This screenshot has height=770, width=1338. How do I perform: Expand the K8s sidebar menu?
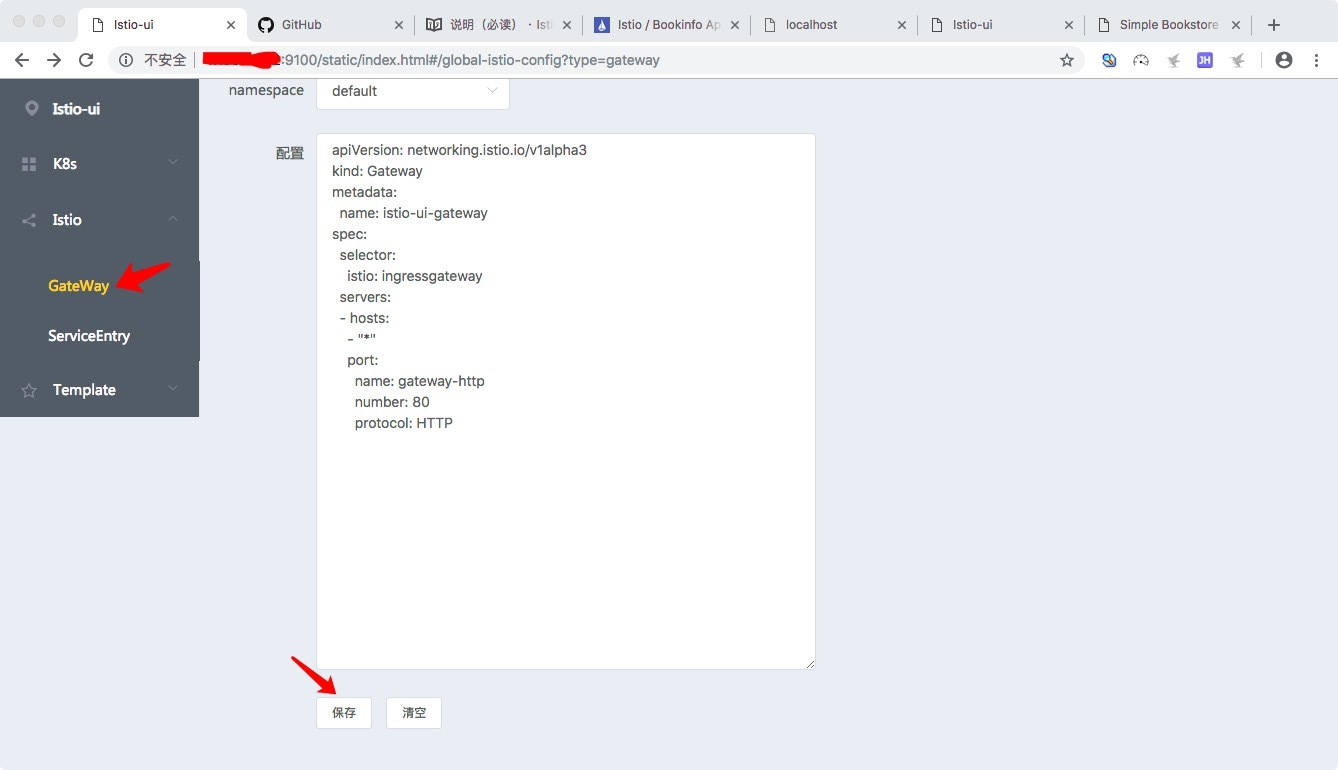[x=100, y=164]
